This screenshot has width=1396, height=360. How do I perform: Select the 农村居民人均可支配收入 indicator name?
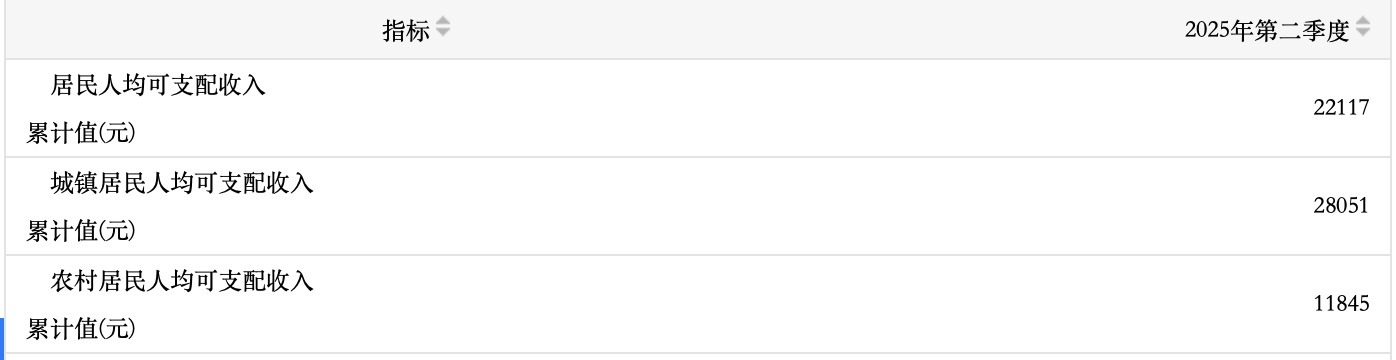pyautogui.click(x=183, y=281)
